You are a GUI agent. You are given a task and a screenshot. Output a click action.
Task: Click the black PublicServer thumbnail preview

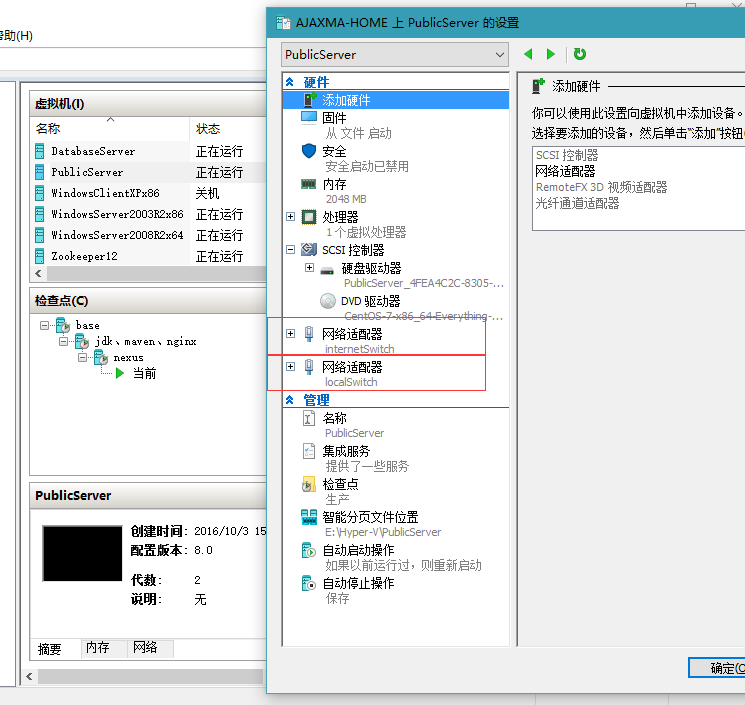click(83, 553)
